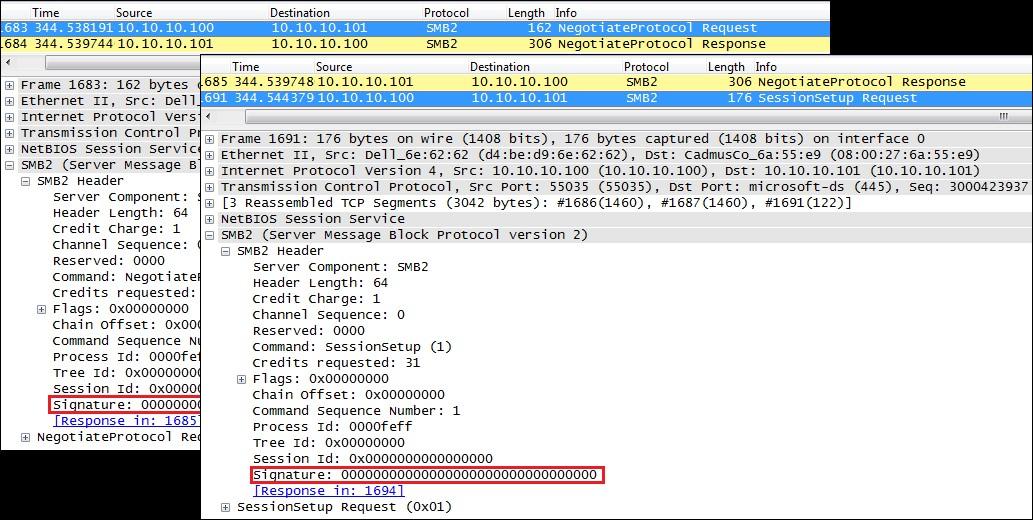
Task: Sort by Length column in front window
Action: click(726, 67)
